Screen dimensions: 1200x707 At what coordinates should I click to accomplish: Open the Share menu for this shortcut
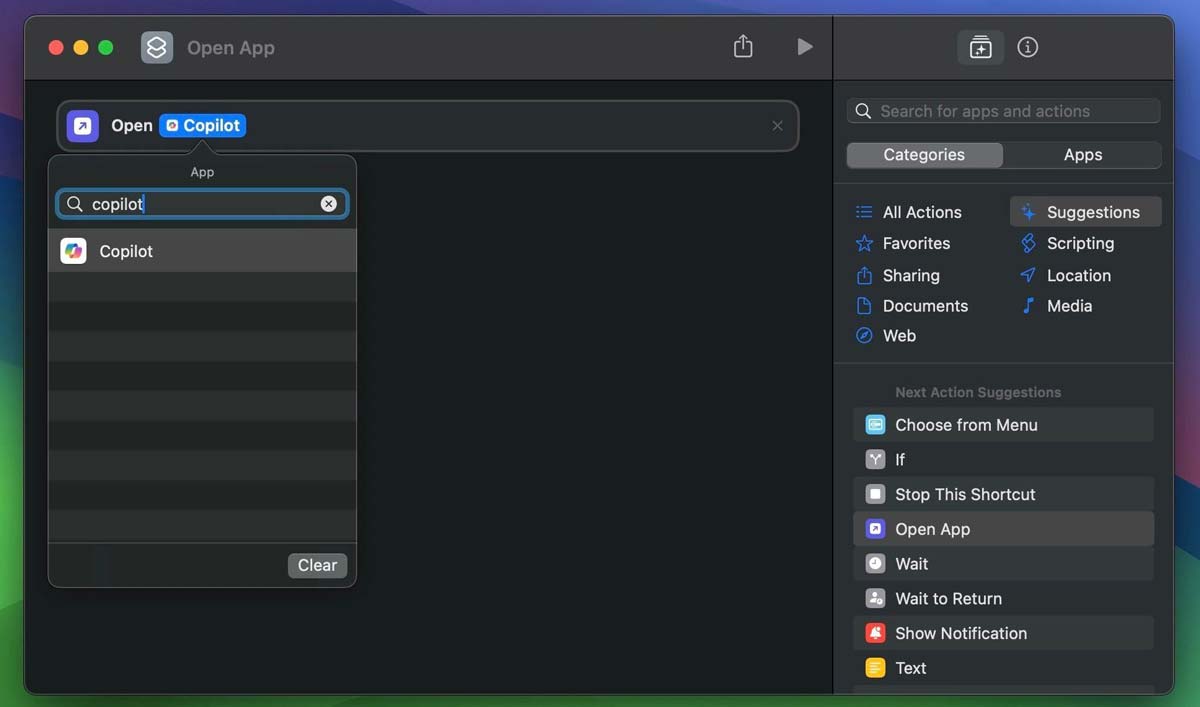[743, 47]
